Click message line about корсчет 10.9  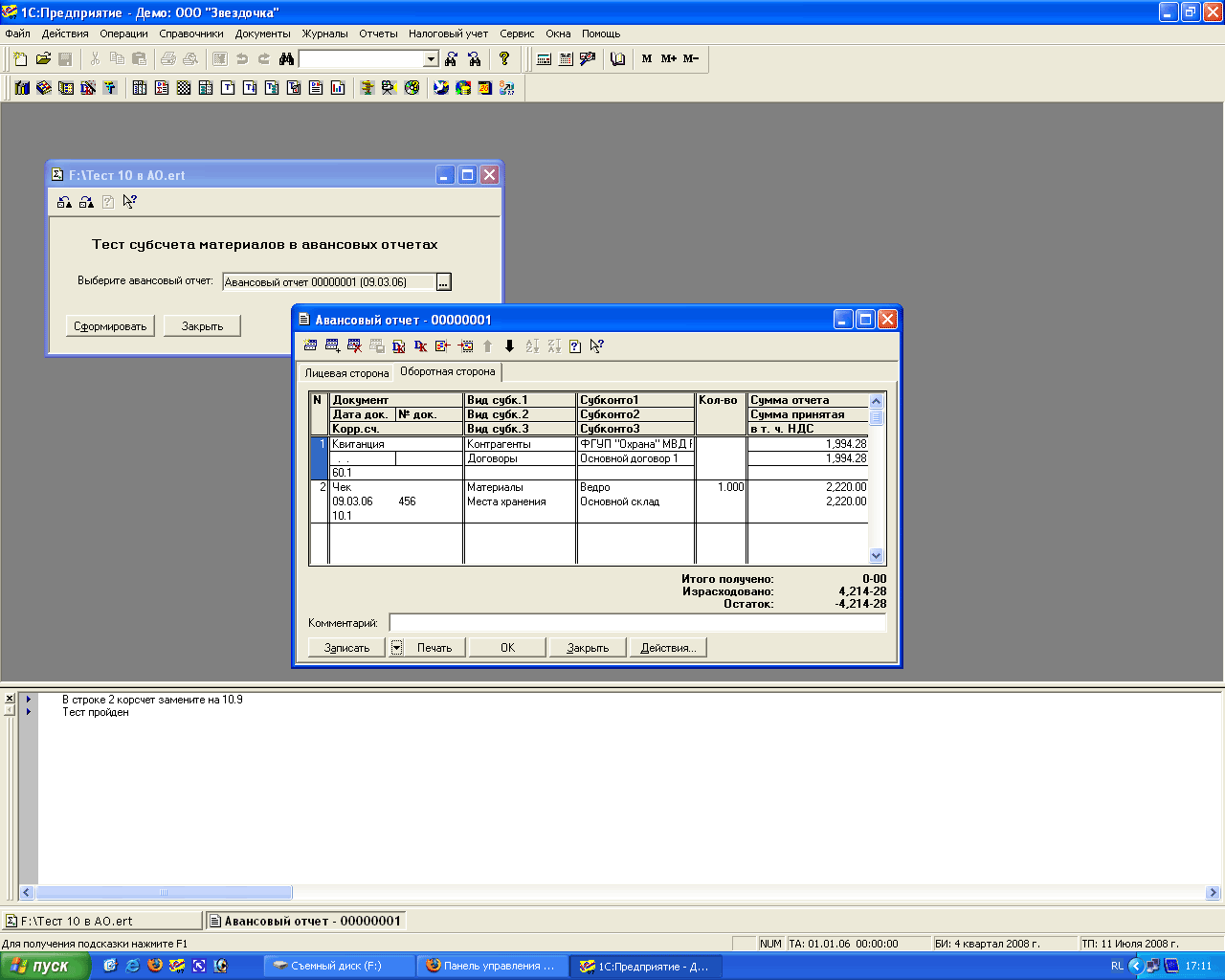tap(152, 700)
